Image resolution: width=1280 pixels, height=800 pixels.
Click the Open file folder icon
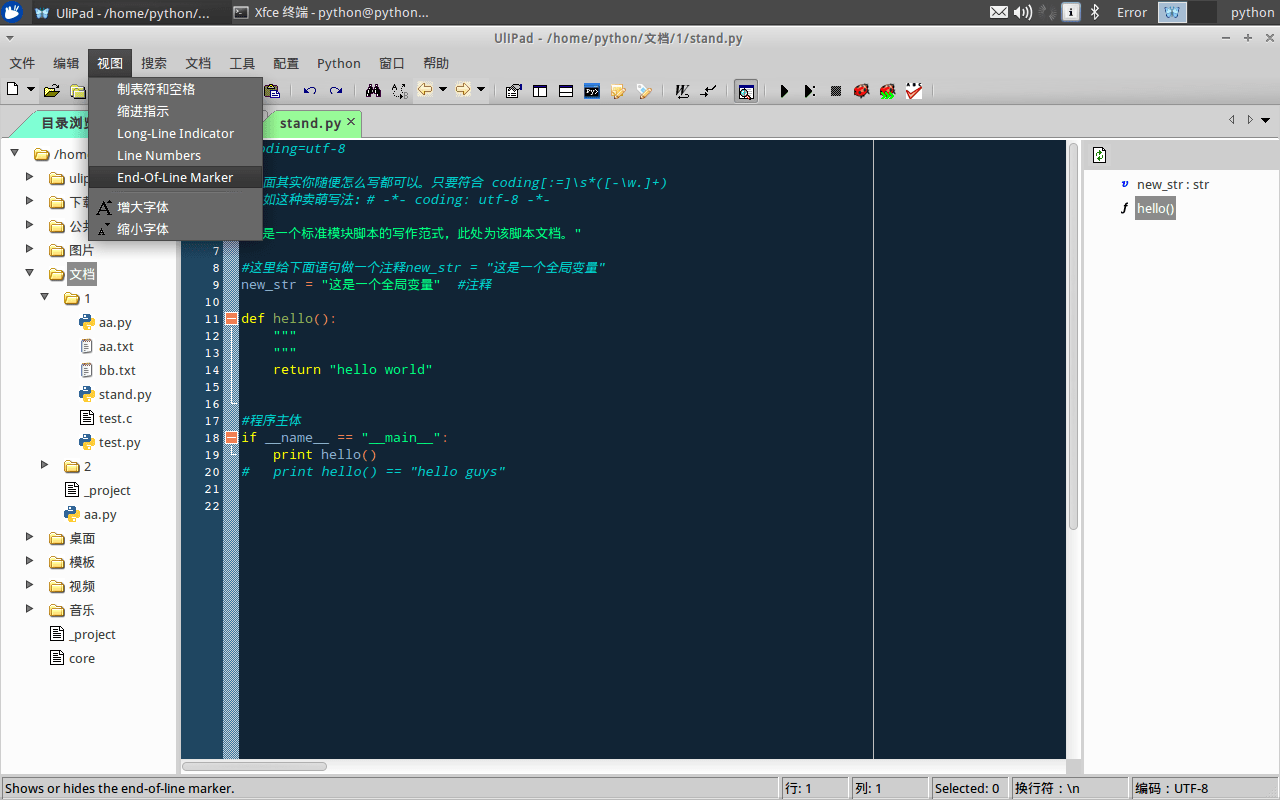pos(51,91)
